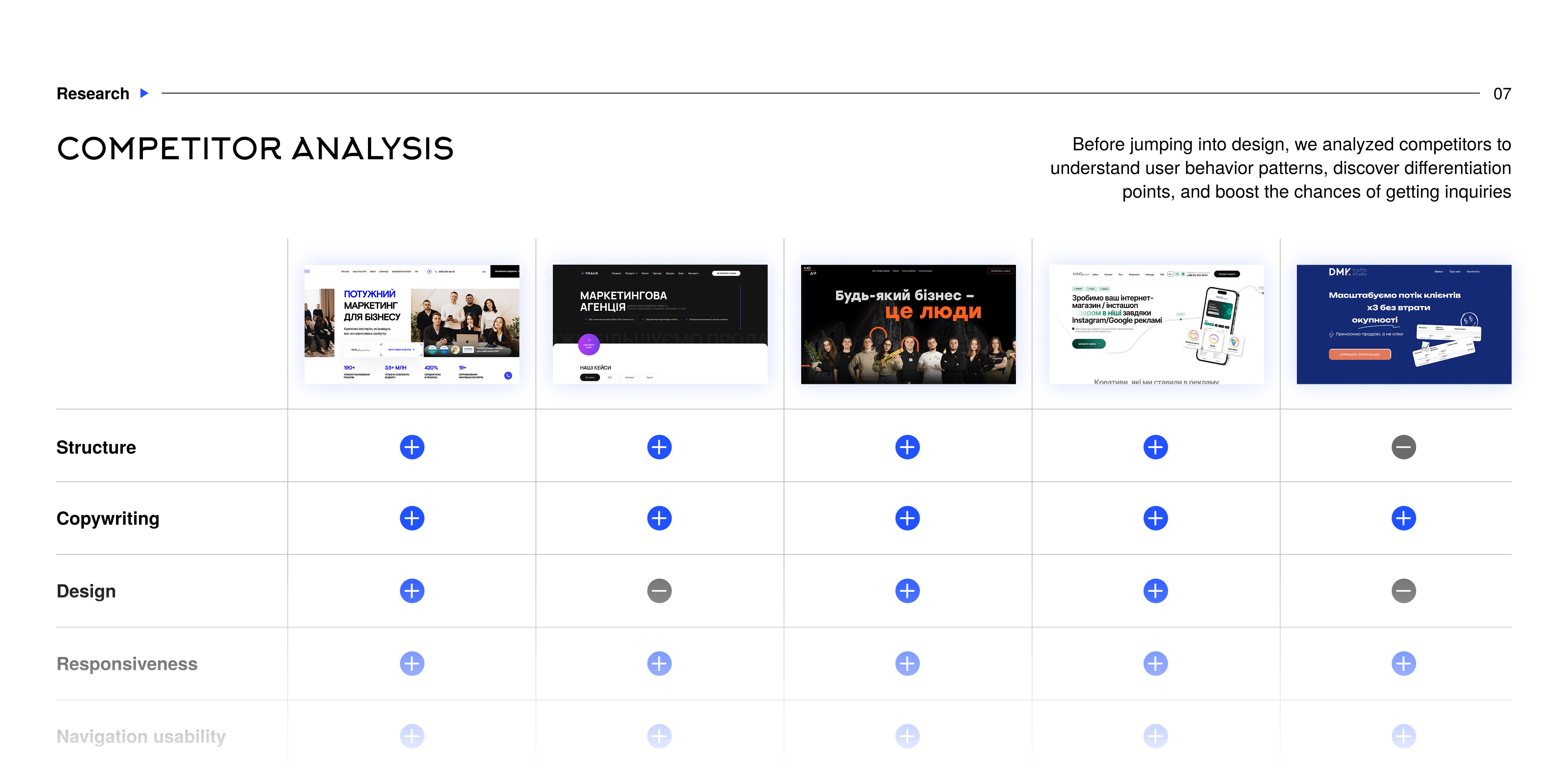
Task: Click Design plus icon in fourth column
Action: (1155, 591)
